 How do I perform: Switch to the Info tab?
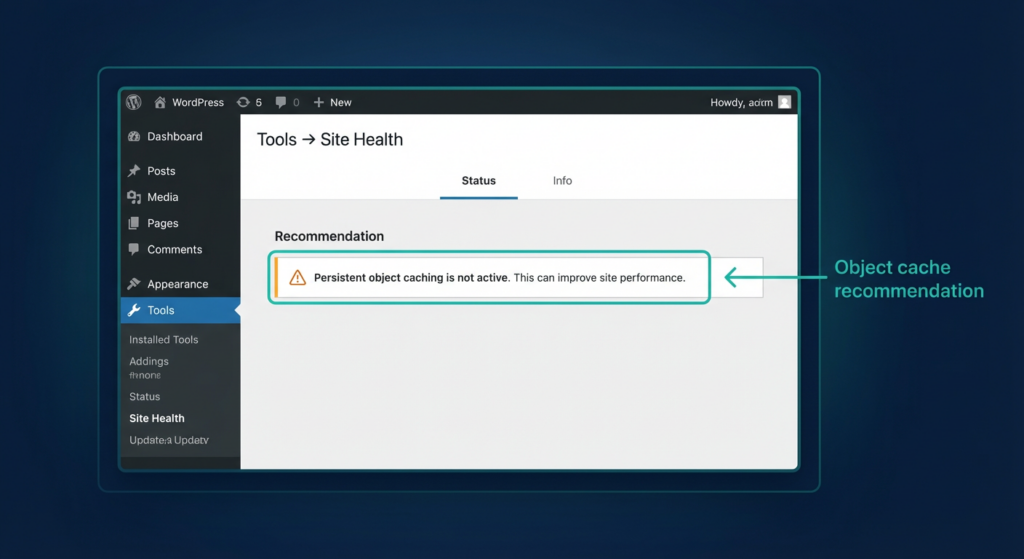coord(562,181)
